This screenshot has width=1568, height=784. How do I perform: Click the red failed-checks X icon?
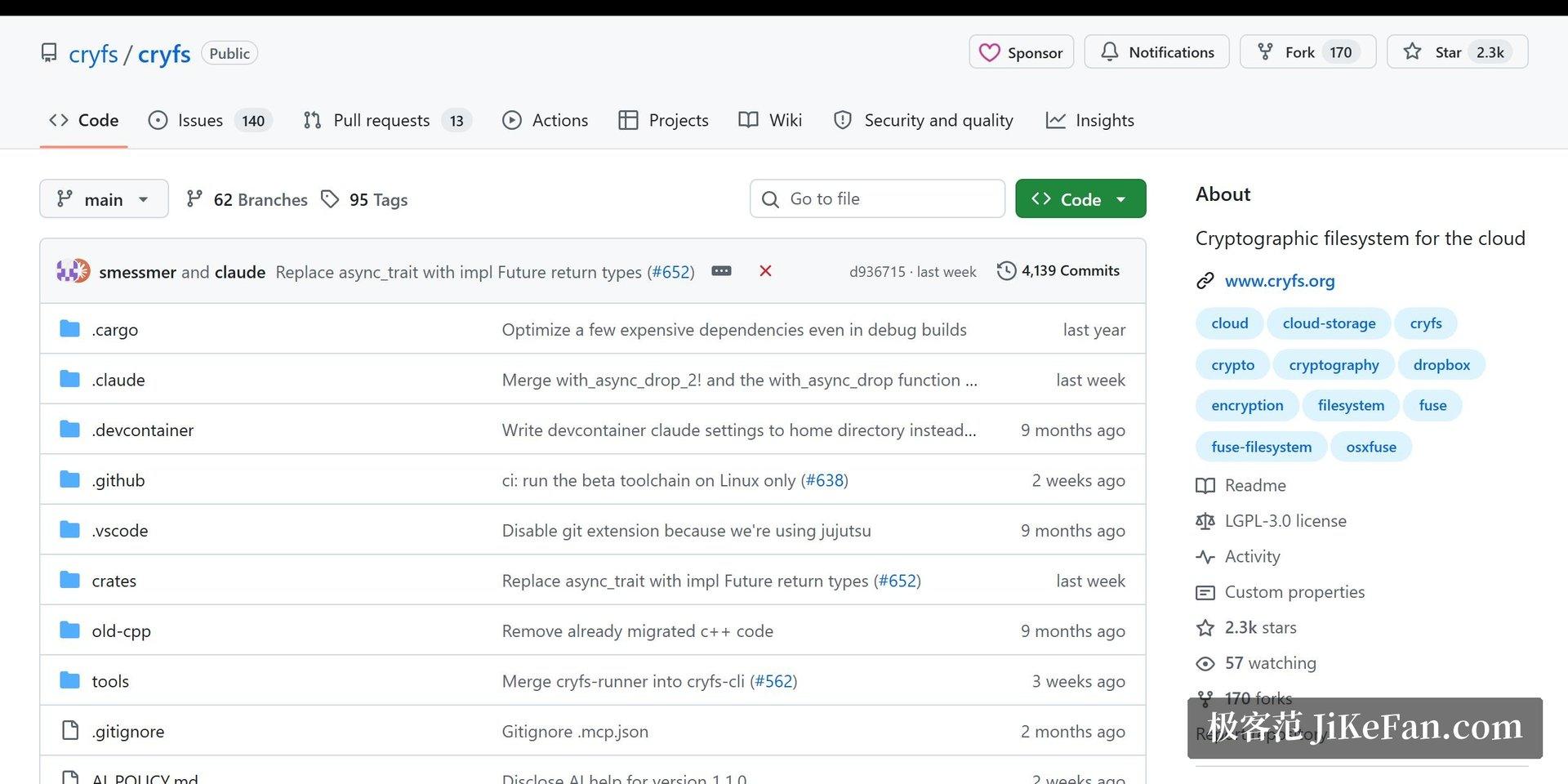pos(765,271)
